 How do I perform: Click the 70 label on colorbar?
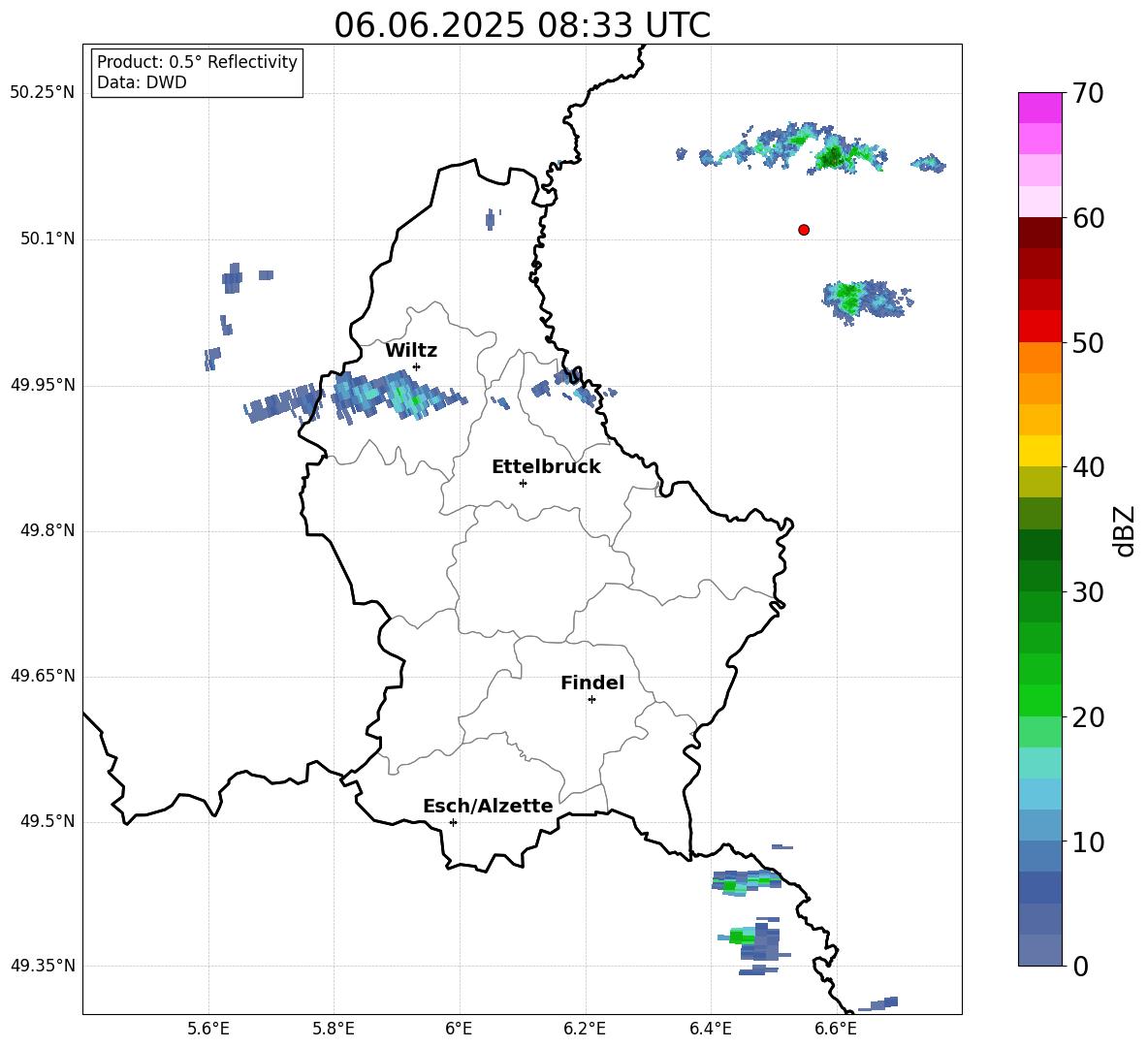point(1087,93)
